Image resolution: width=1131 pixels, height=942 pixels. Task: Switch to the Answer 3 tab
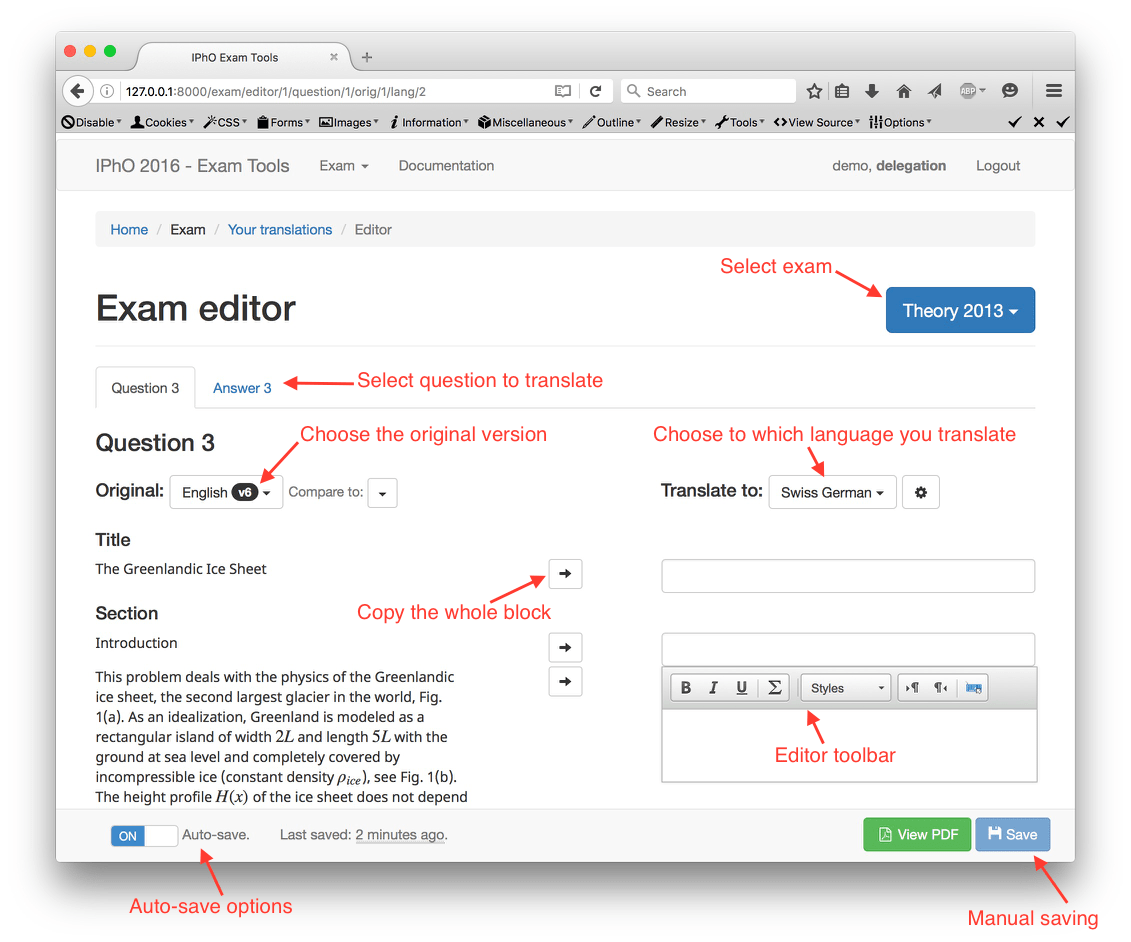click(242, 387)
